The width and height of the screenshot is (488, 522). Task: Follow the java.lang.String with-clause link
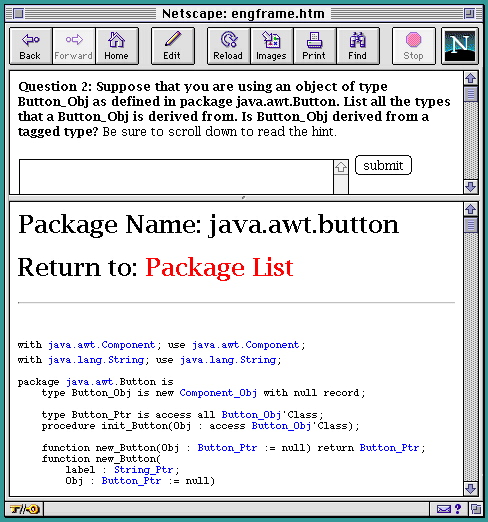(96, 360)
